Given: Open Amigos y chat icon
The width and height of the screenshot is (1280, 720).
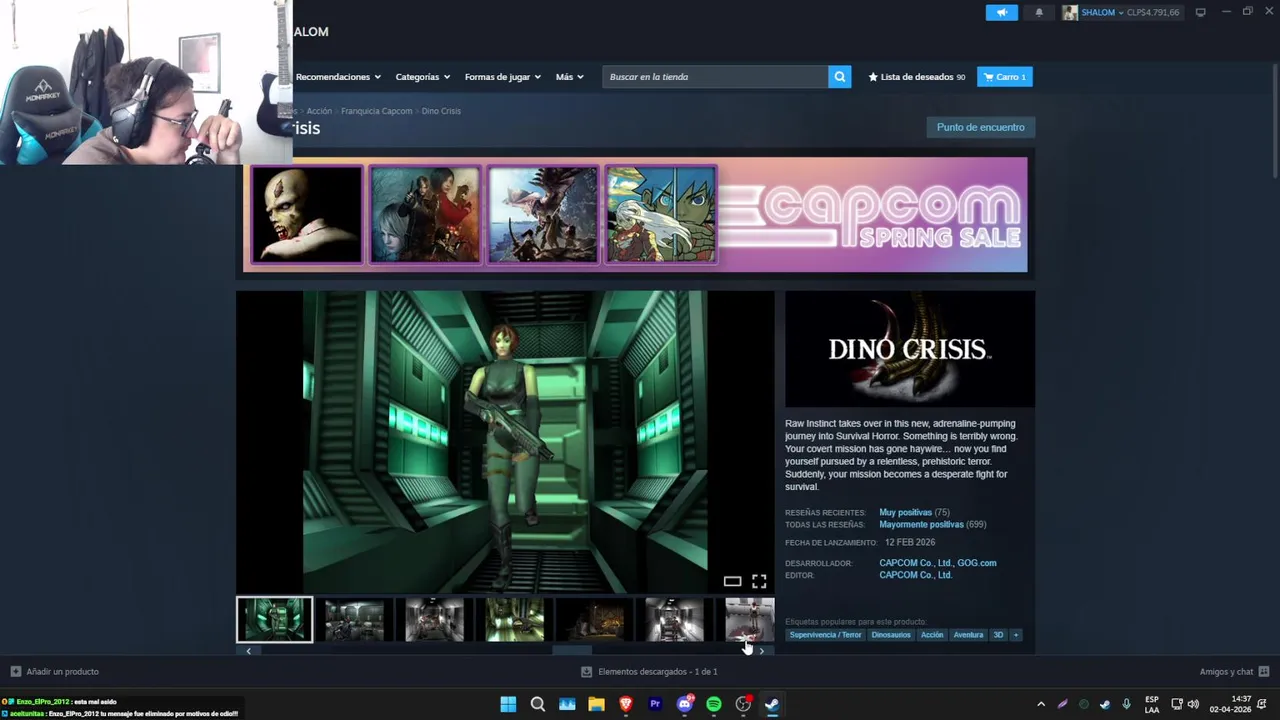Looking at the screenshot, I should (x=1264, y=672).
